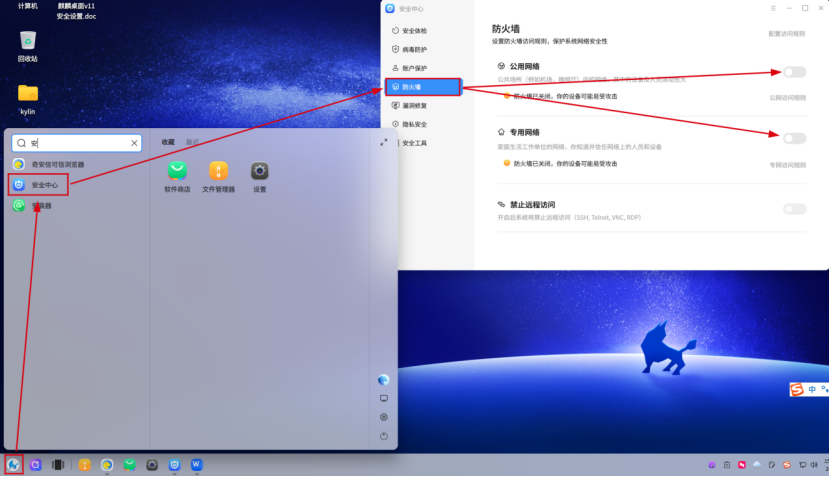
Task: Click the 配置访问规则 link
Action: point(787,34)
